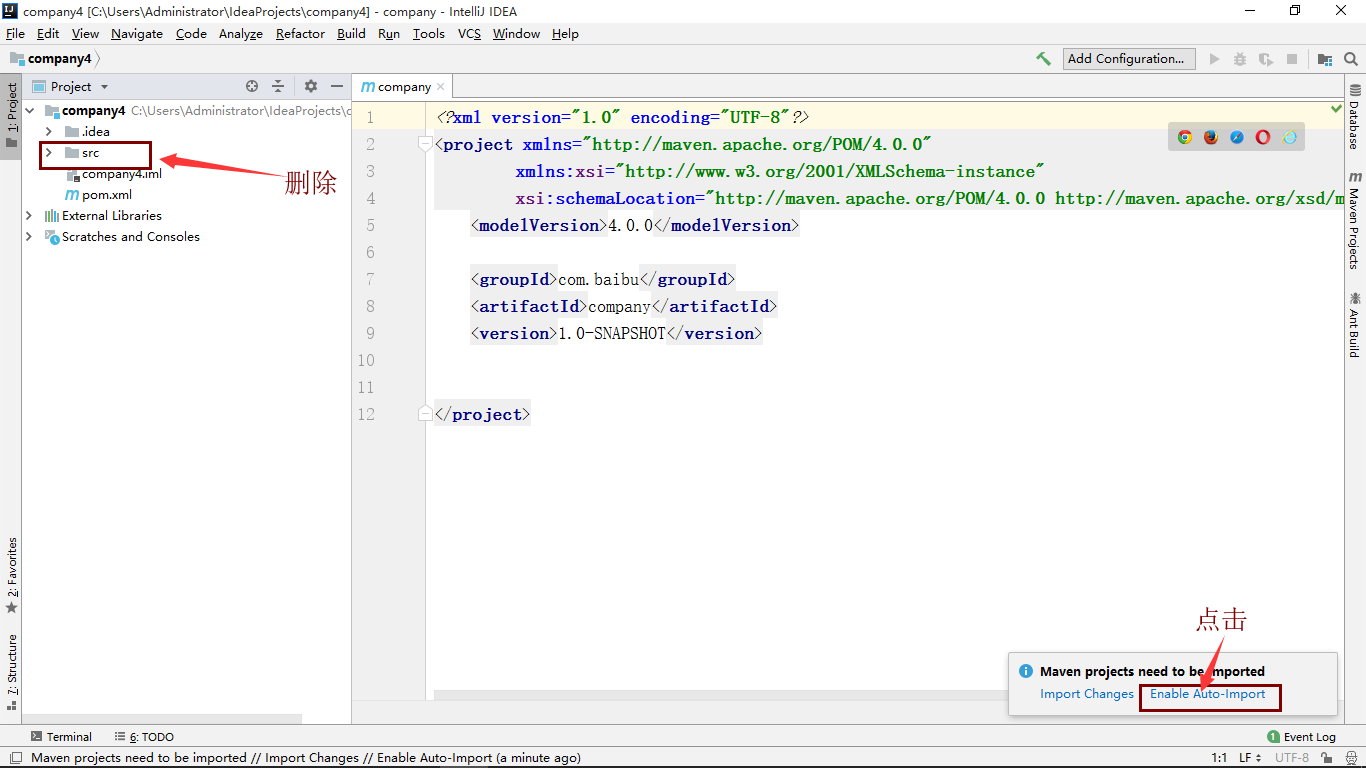The width and height of the screenshot is (1366, 768).
Task: Hide the Project panel with the minus icon
Action: coord(337,87)
